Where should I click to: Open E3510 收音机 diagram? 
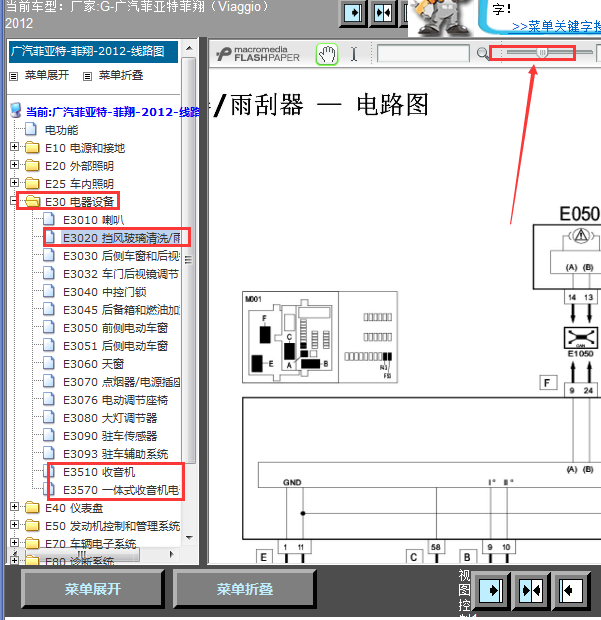point(99,472)
